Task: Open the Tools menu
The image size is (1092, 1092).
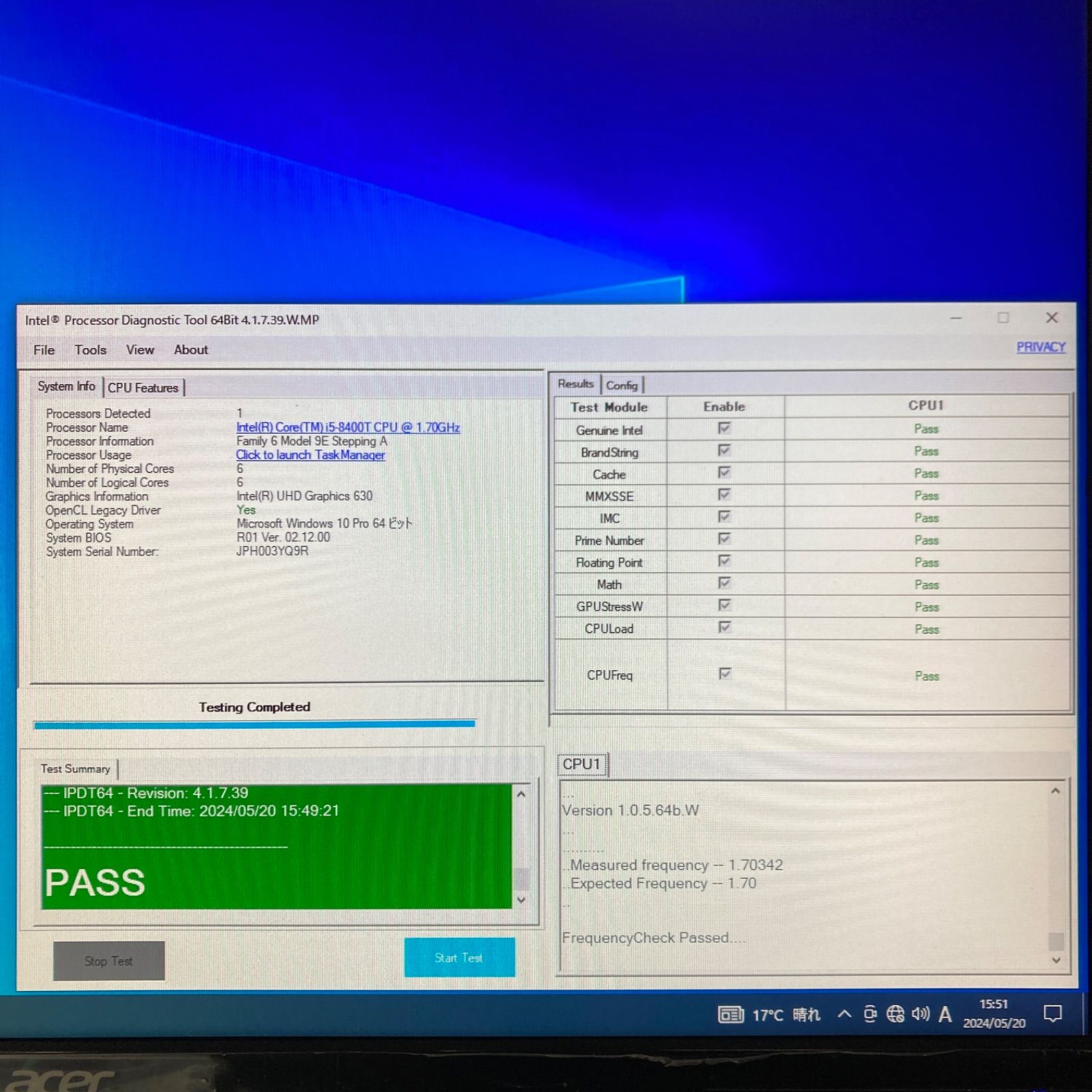Action: coord(91,350)
